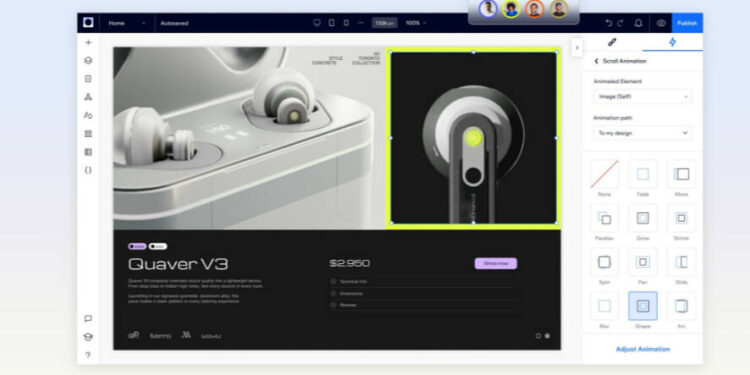Open the Learning graduation cap icon
The height and width of the screenshot is (375, 750).
point(88,337)
